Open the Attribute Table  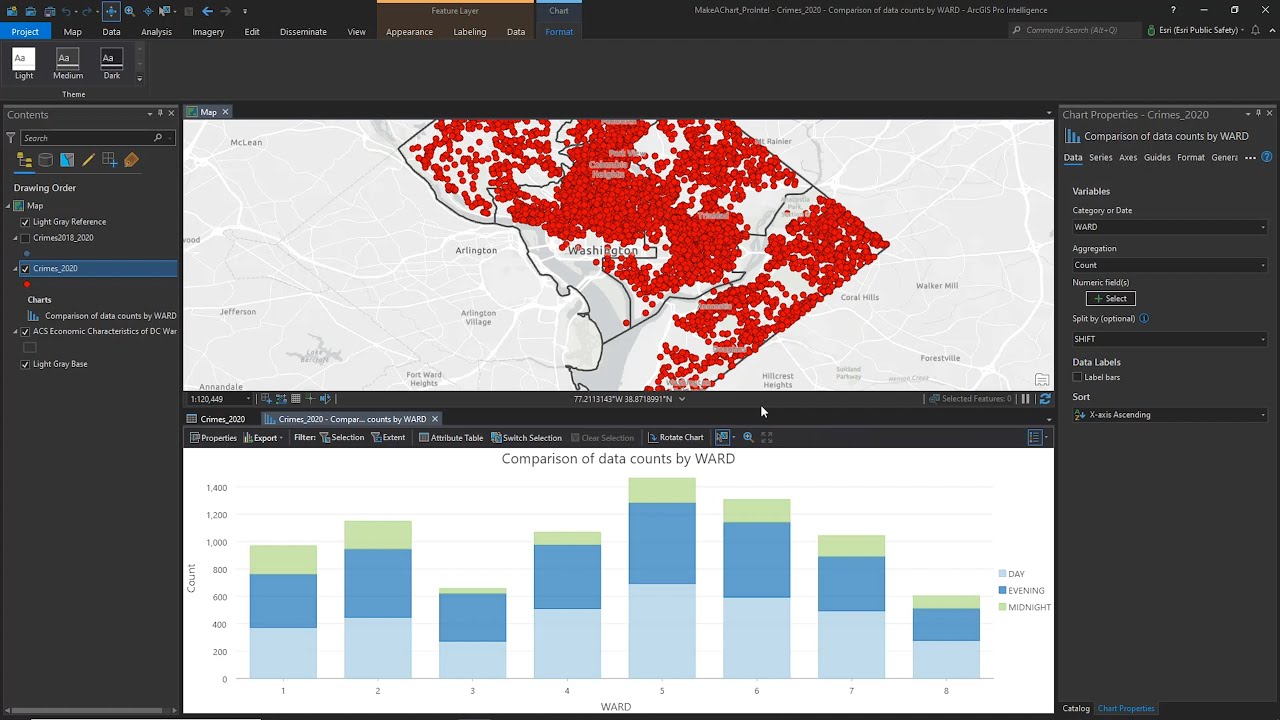point(451,437)
